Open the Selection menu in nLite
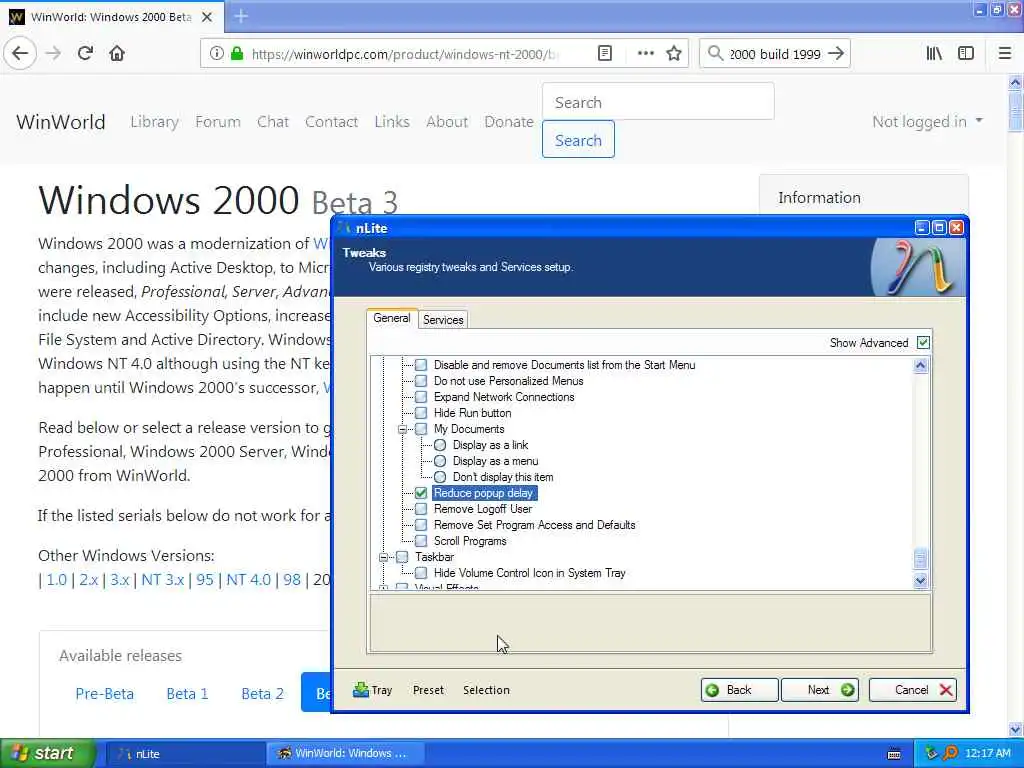The width and height of the screenshot is (1024, 768). click(487, 690)
